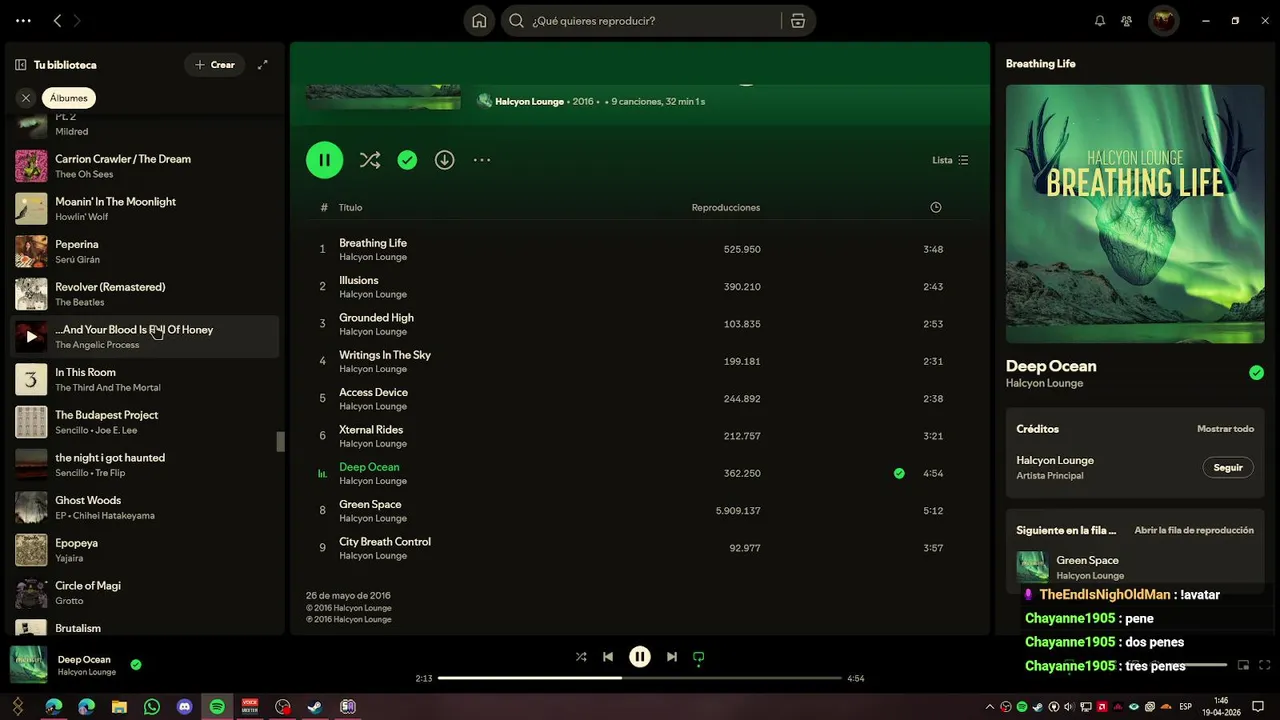
Task: Toggle saved check in now-playing bar
Action: 136,664
